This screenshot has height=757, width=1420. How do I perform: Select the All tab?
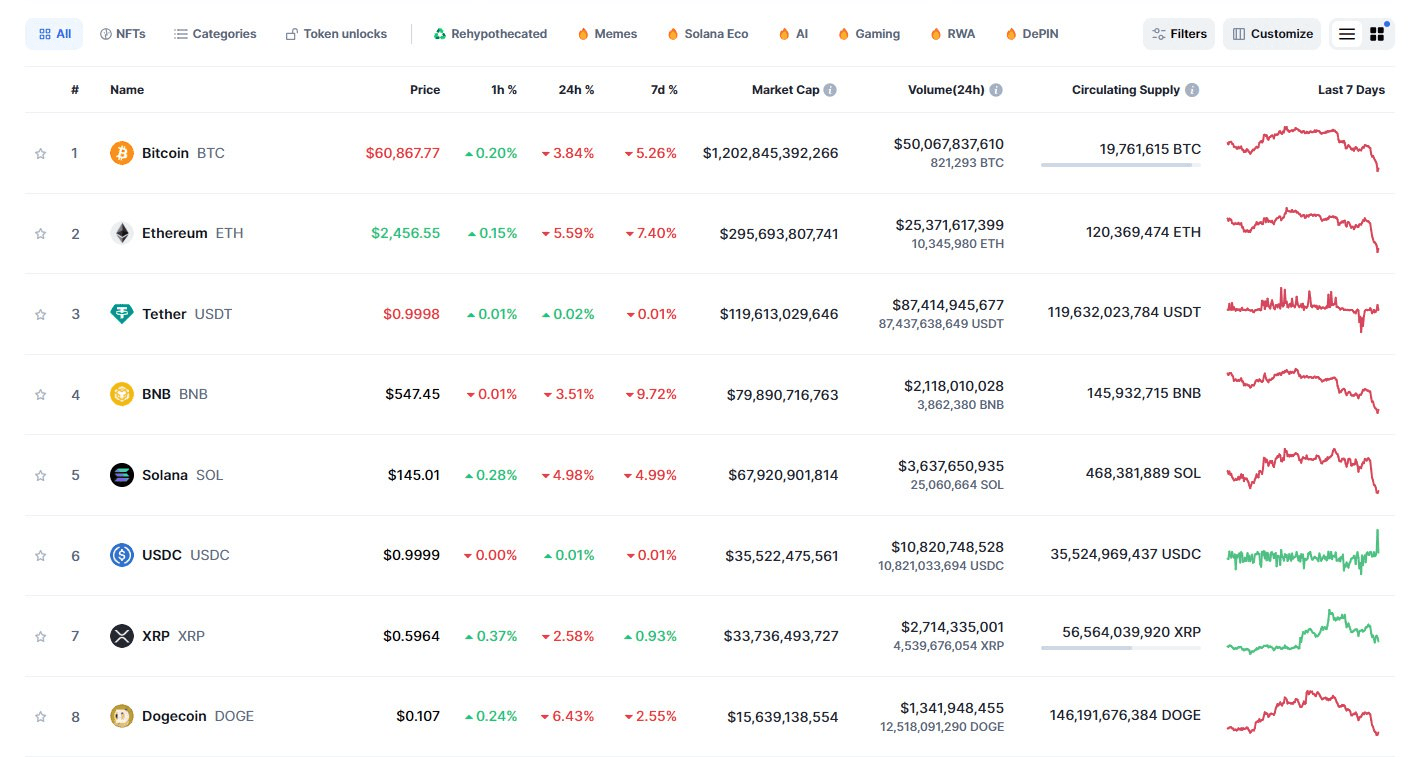tap(54, 34)
